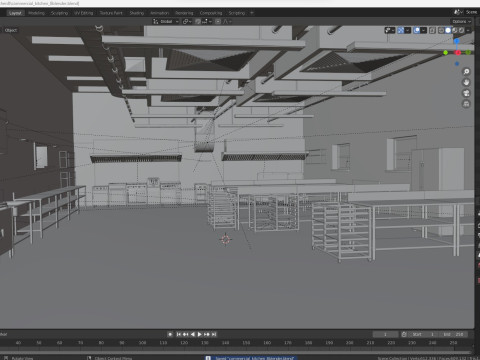
Task: Open the overlays settings dropdown arrow
Action: 424,30
